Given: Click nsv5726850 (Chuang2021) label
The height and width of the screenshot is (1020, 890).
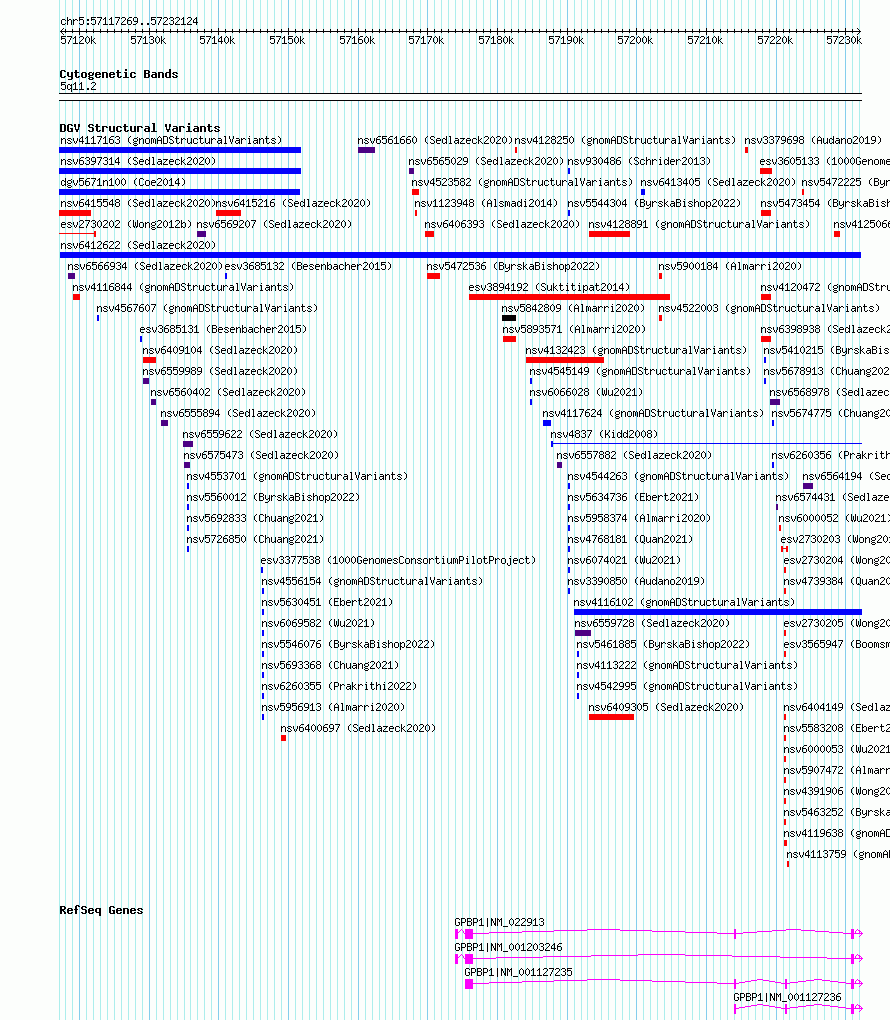Looking at the screenshot, I should coord(255,539).
